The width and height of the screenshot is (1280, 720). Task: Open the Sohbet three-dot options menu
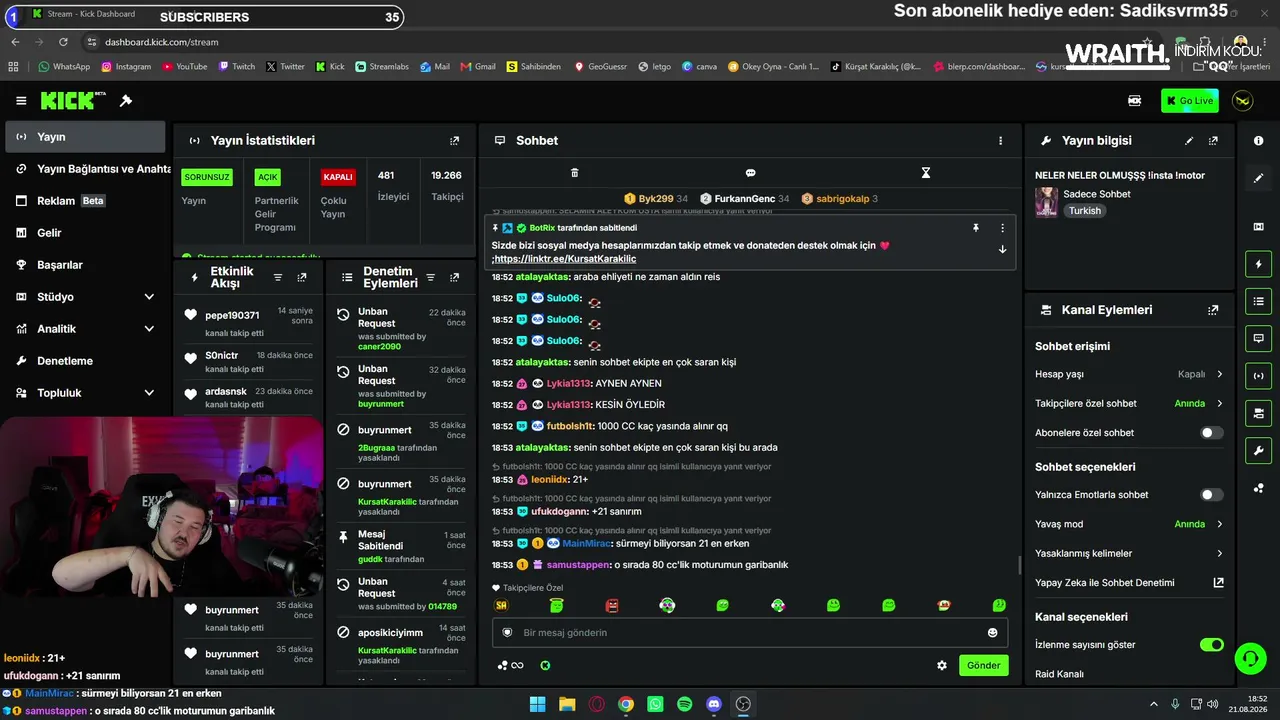1000,141
